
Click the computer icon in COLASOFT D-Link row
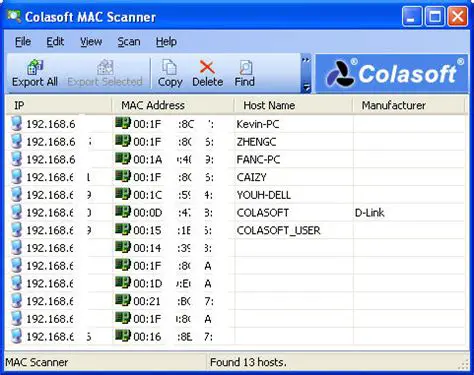(16, 212)
